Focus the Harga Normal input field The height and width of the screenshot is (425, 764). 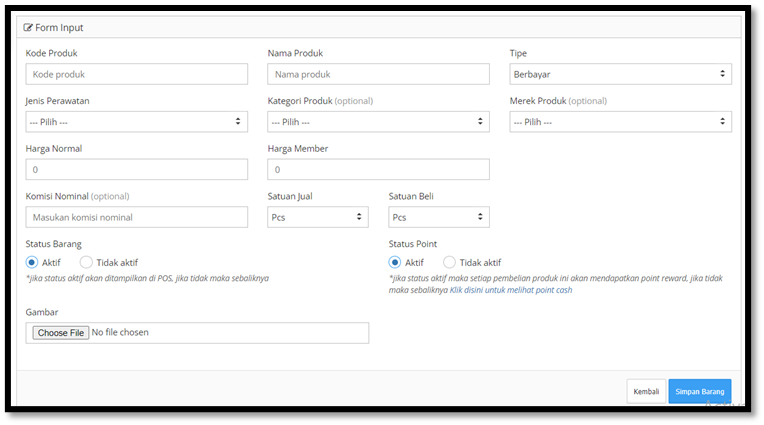[136, 169]
